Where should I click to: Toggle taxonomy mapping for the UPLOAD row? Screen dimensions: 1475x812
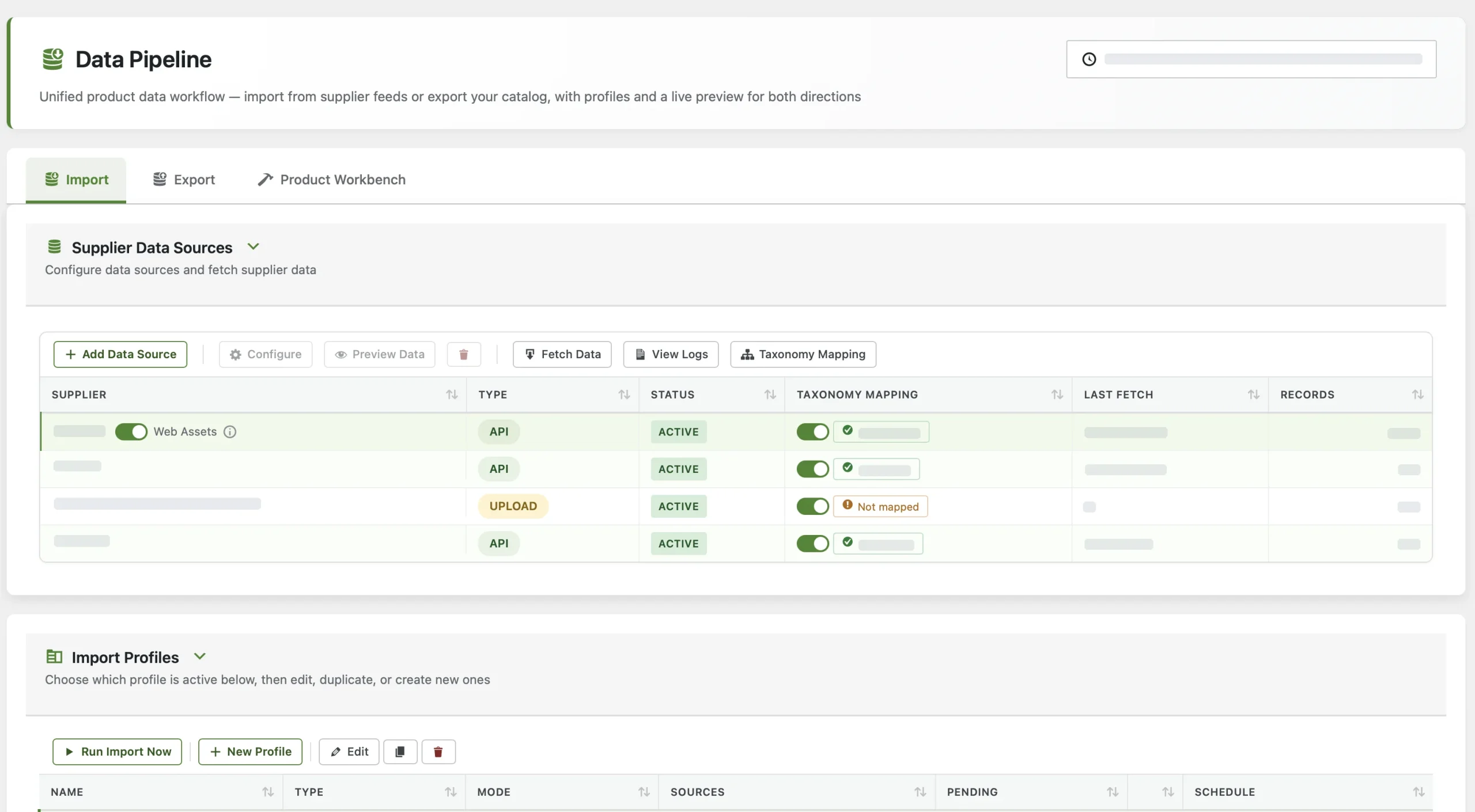click(x=813, y=506)
